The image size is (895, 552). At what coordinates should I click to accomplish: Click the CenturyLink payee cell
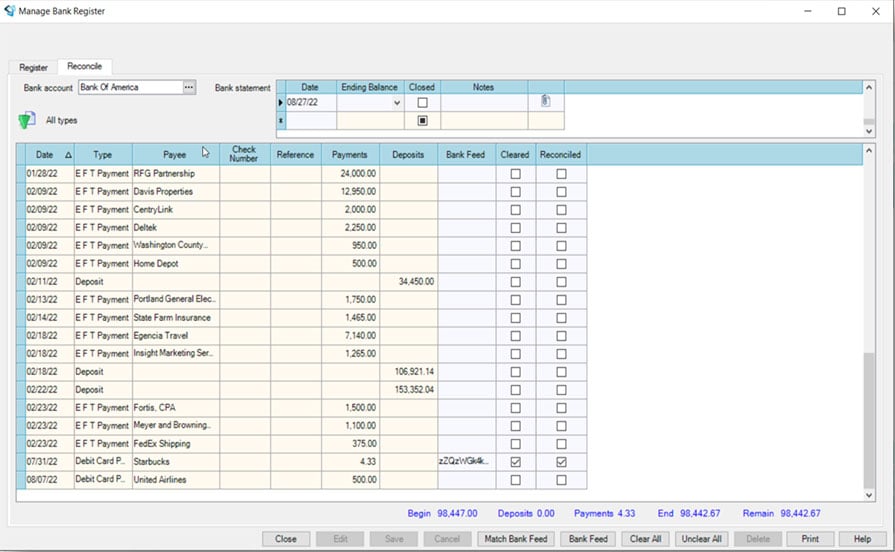pyautogui.click(x=176, y=209)
